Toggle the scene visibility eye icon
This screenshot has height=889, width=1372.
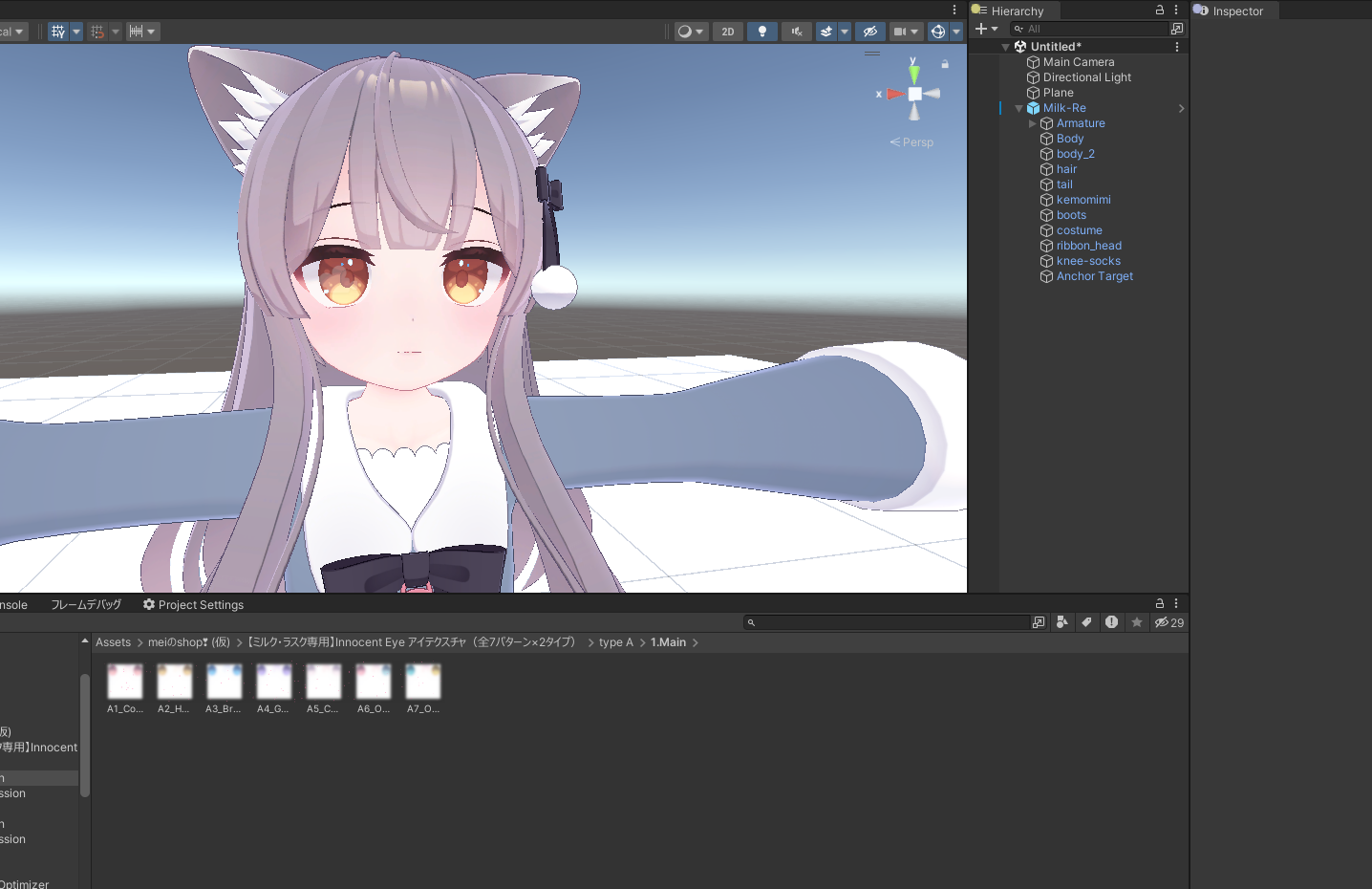click(869, 32)
